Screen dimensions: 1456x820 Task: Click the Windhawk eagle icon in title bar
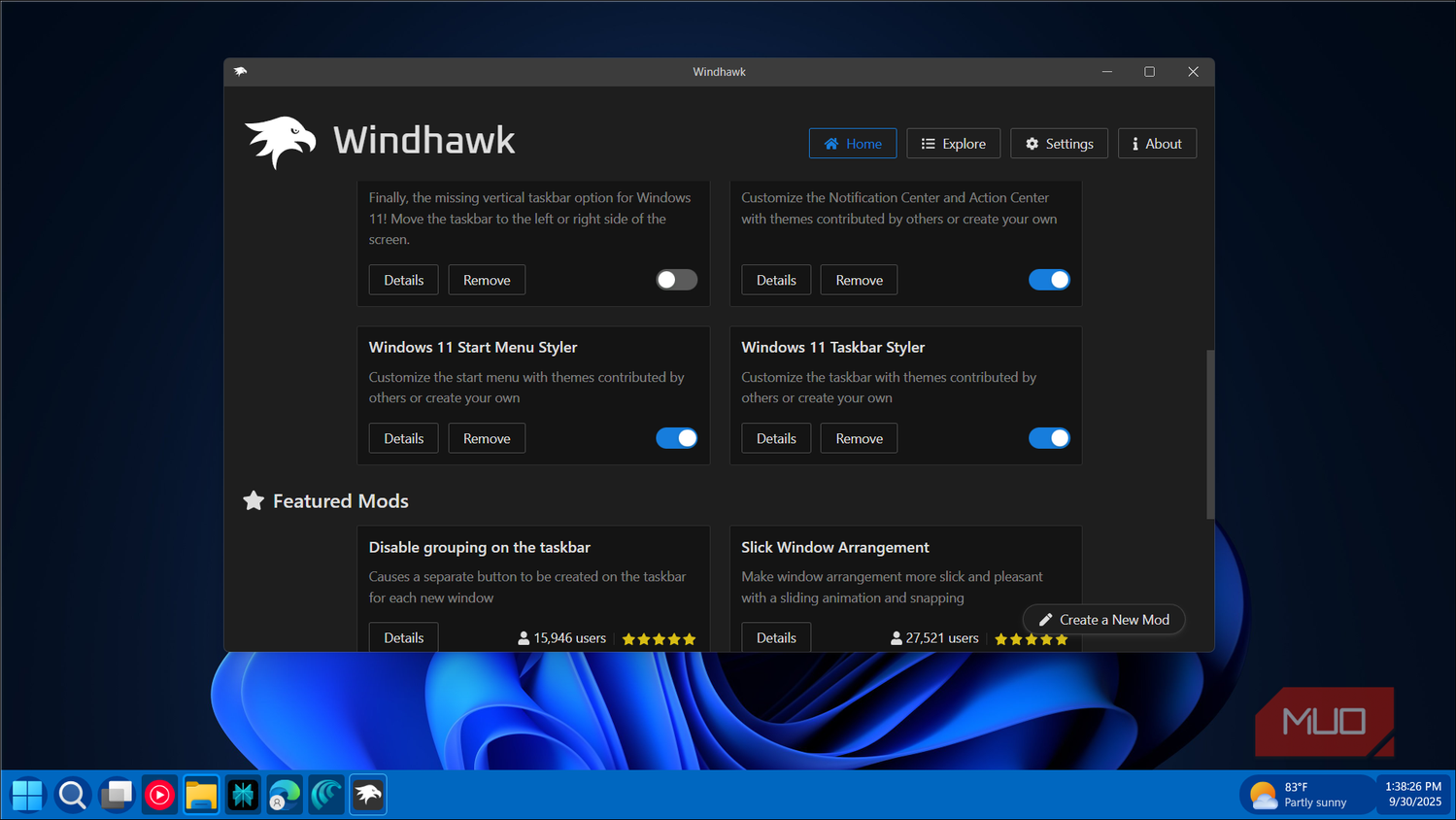point(241,72)
